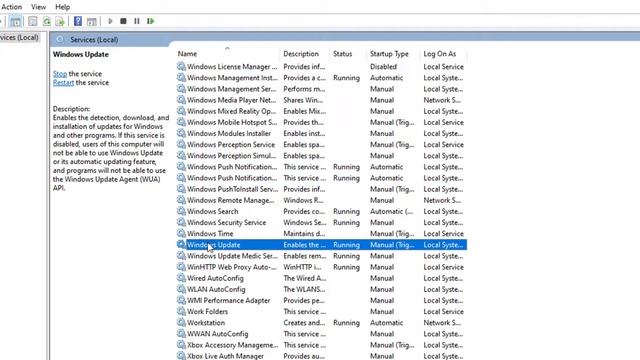Image resolution: width=640 pixels, height=360 pixels.
Task: Click the green Refresh toolbar icon
Action: [x=47, y=21]
